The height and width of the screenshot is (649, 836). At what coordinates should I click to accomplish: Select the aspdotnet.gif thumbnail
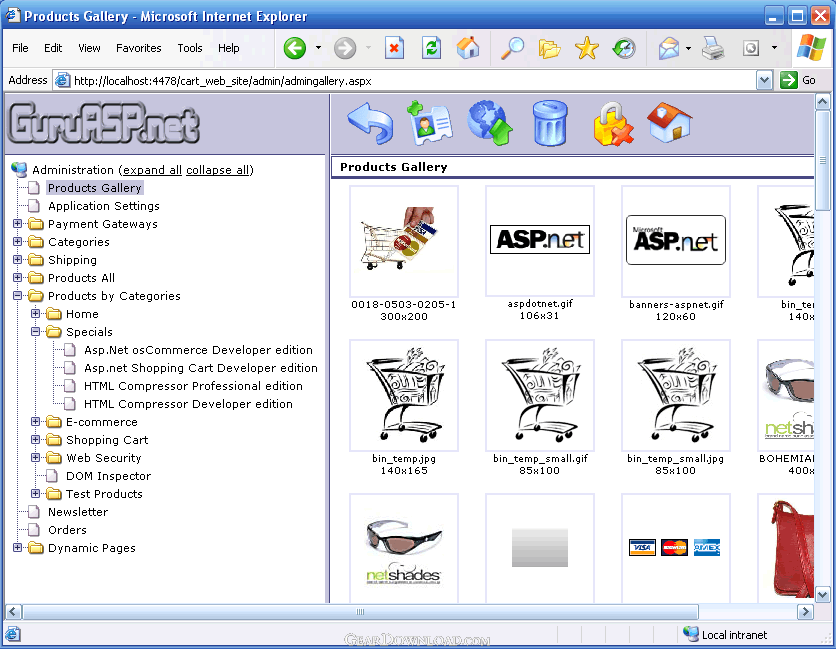tap(540, 241)
